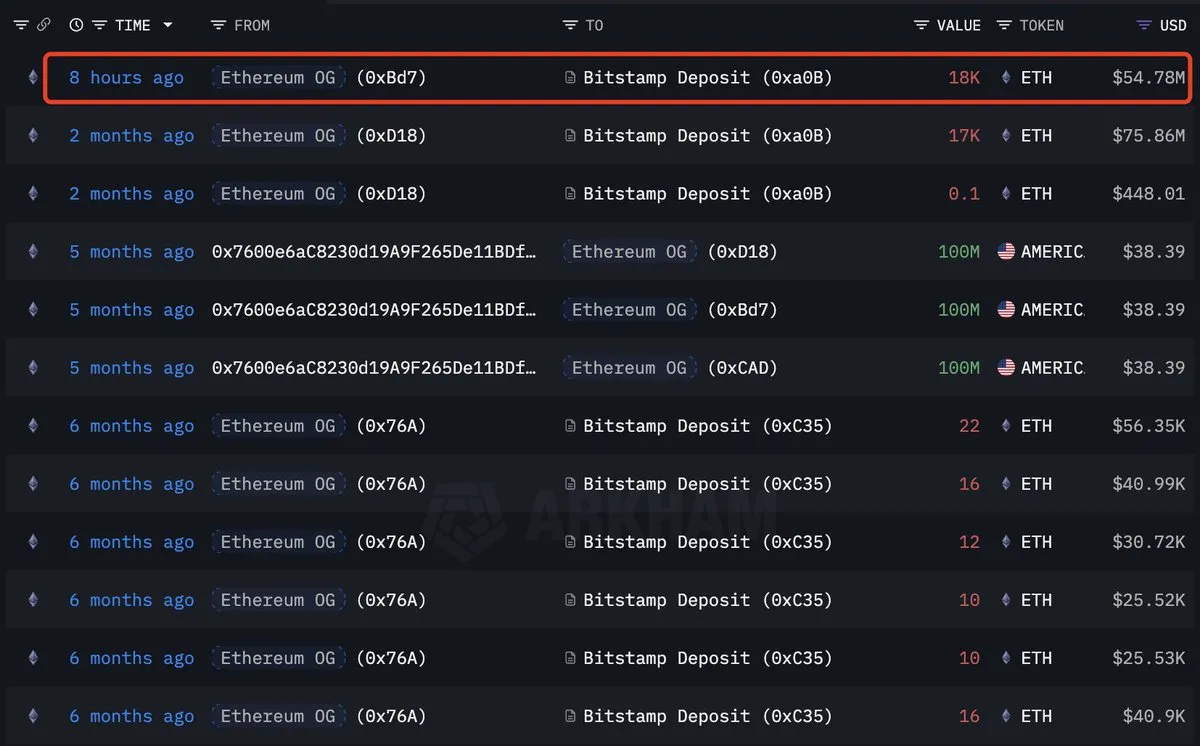This screenshot has height=746, width=1200.
Task: Open the full 0x7600e6aC address sending to 0xD18
Action: tap(374, 252)
